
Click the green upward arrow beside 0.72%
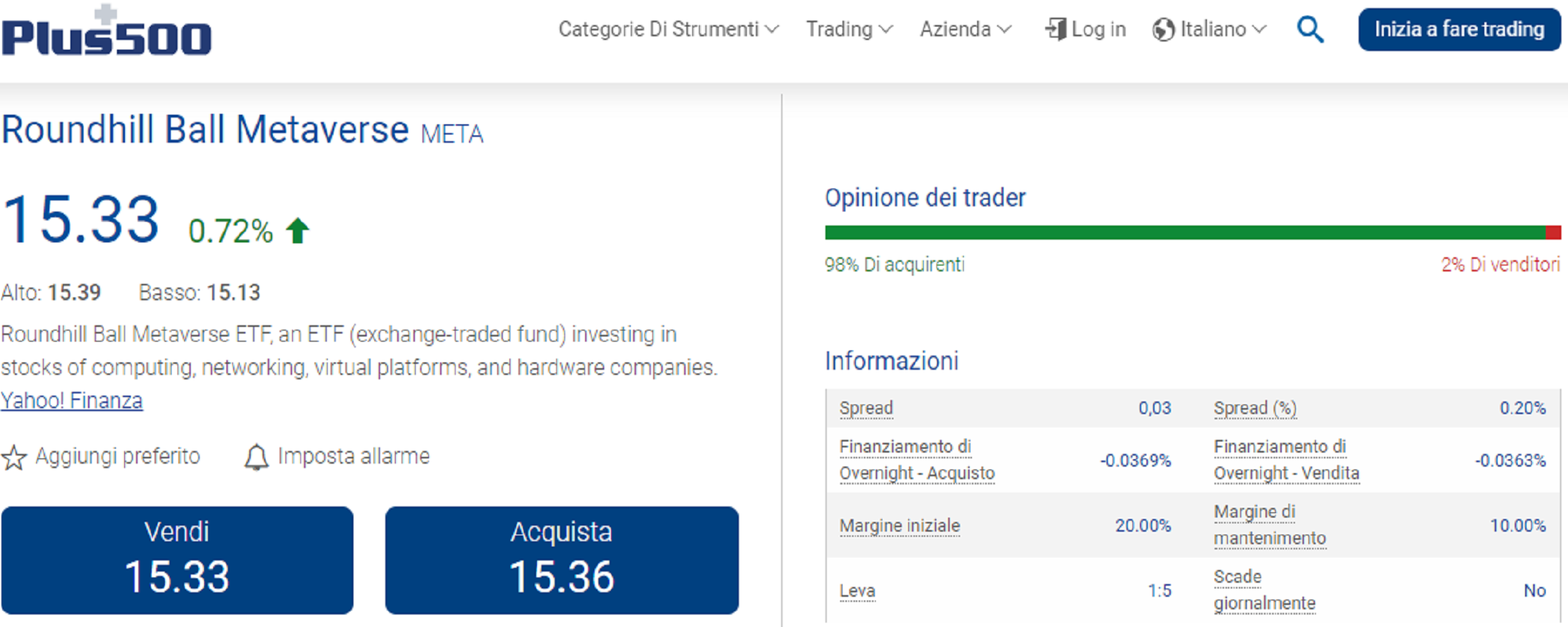point(297,229)
